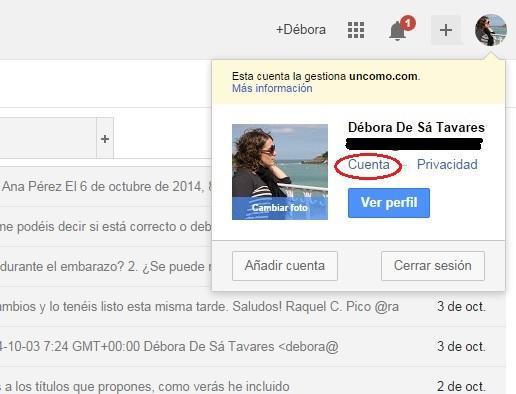Open the notifications bell icon
The width and height of the screenshot is (516, 394).
[398, 30]
